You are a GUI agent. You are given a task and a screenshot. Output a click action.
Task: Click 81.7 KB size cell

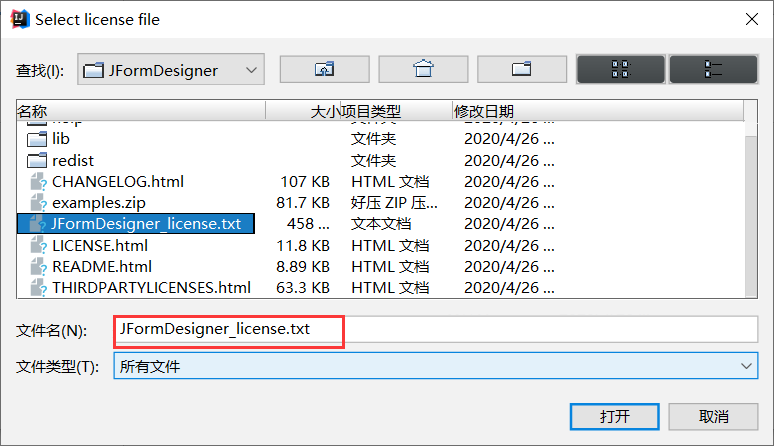click(303, 203)
